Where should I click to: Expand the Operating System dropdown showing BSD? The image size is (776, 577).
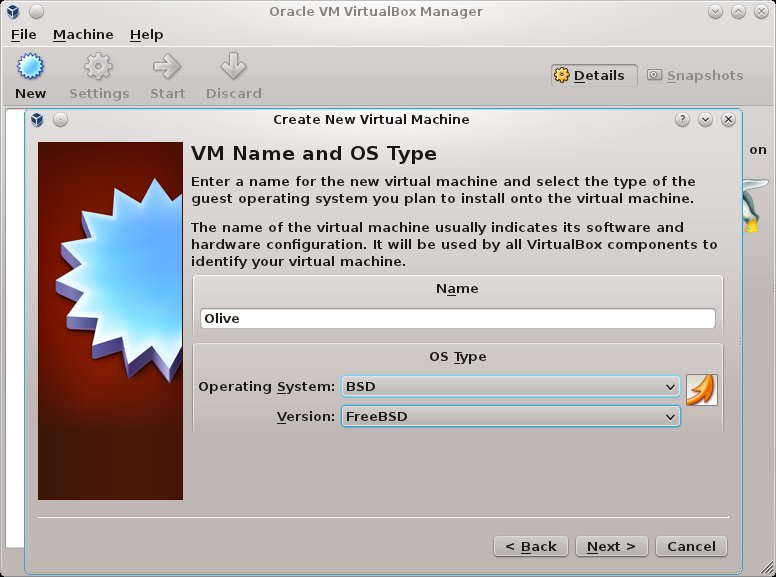510,386
